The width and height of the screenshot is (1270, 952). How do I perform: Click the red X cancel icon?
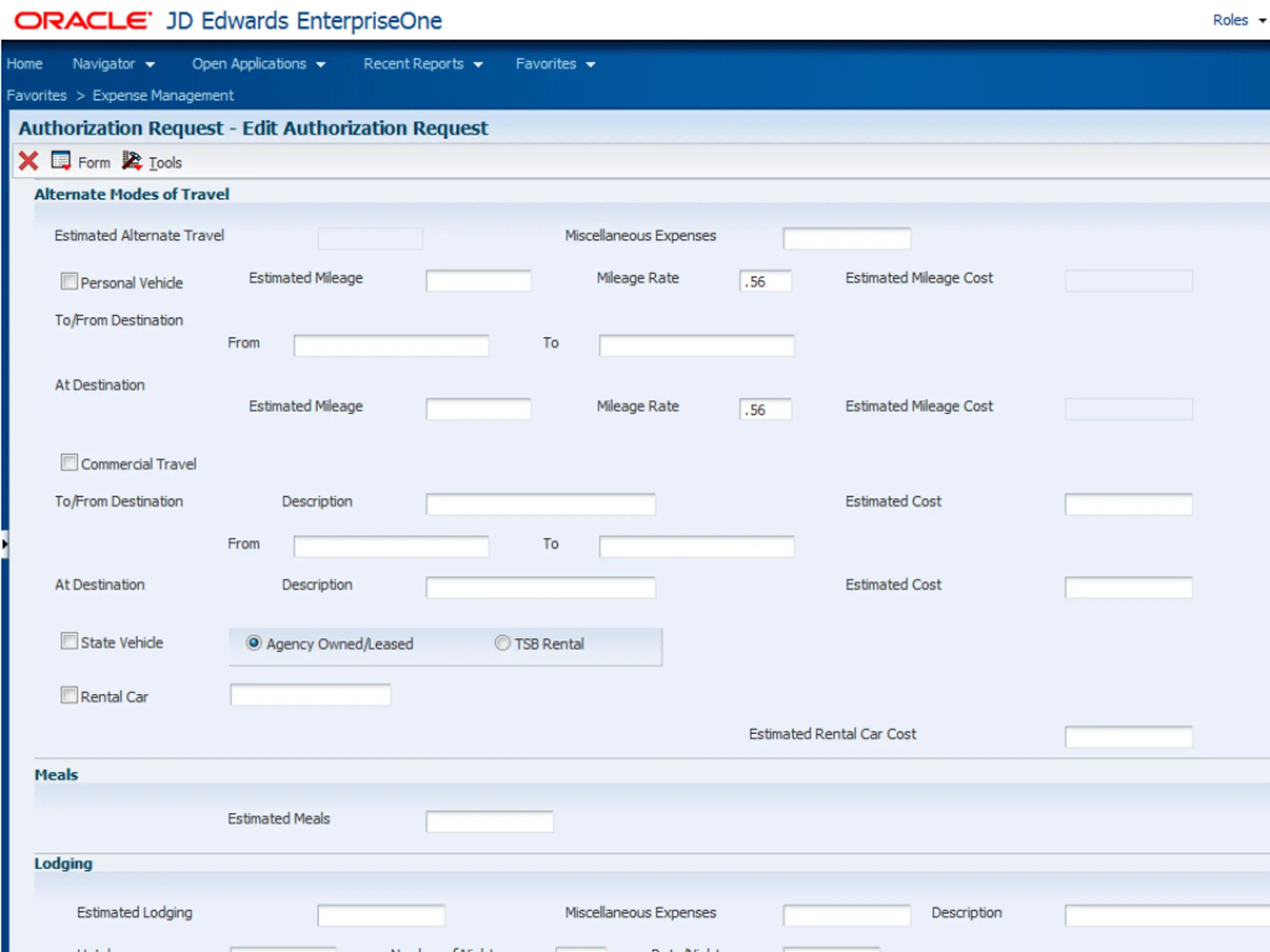click(x=28, y=161)
